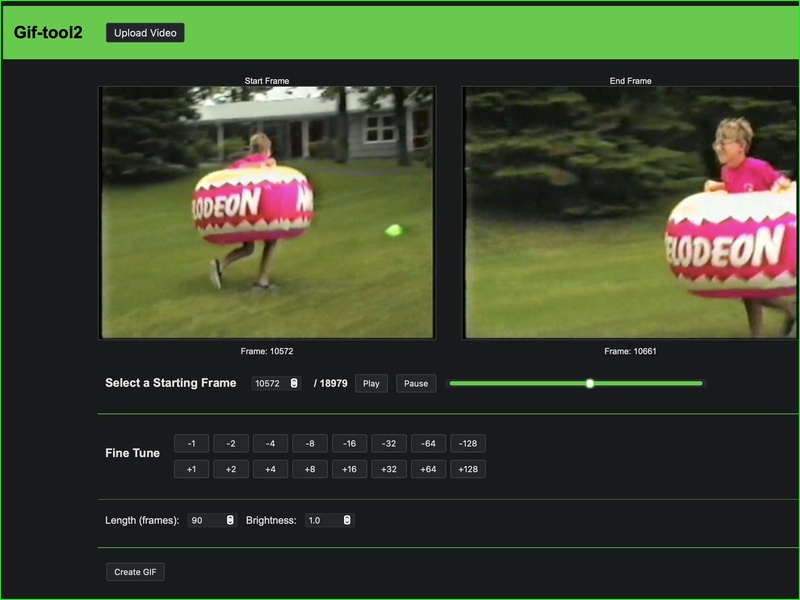Click the Length (frames) input field

[x=212, y=520]
